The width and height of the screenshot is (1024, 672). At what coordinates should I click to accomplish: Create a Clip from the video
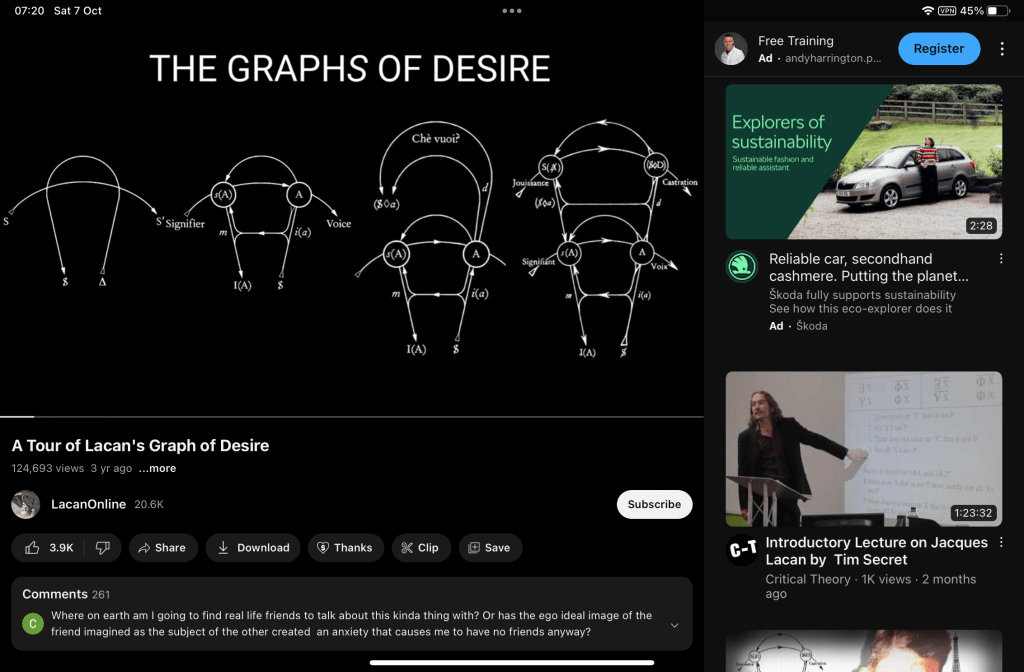point(421,547)
